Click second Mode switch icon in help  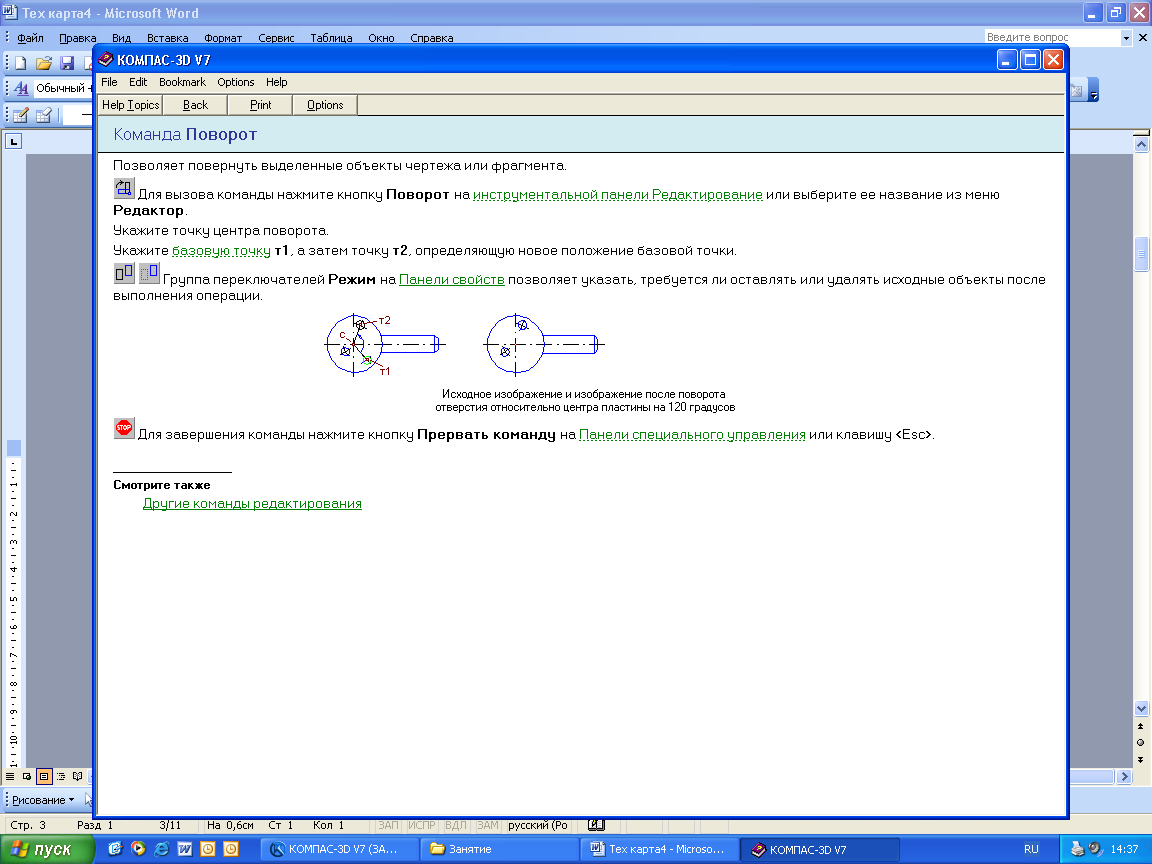click(x=149, y=273)
